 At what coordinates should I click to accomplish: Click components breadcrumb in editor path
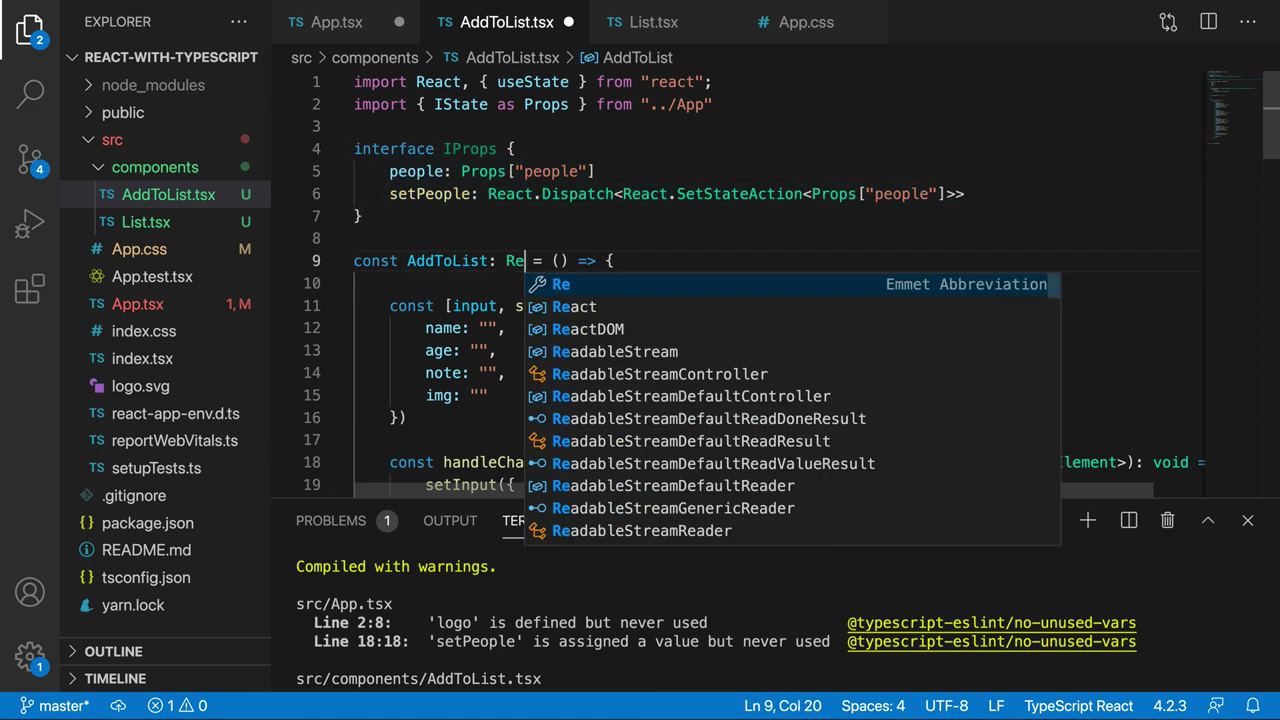[x=375, y=58]
